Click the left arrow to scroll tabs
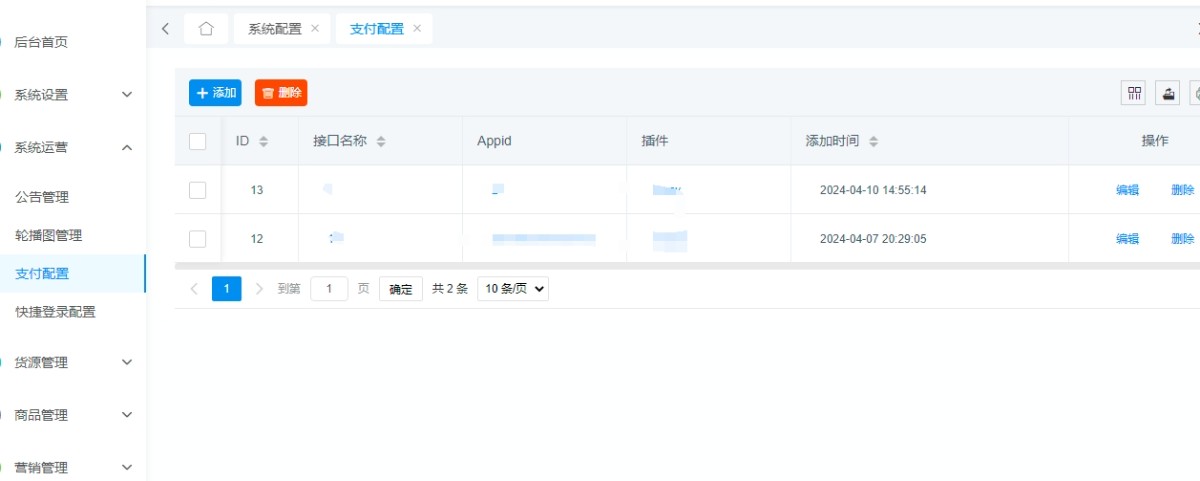This screenshot has width=1200, height=481. point(165,29)
